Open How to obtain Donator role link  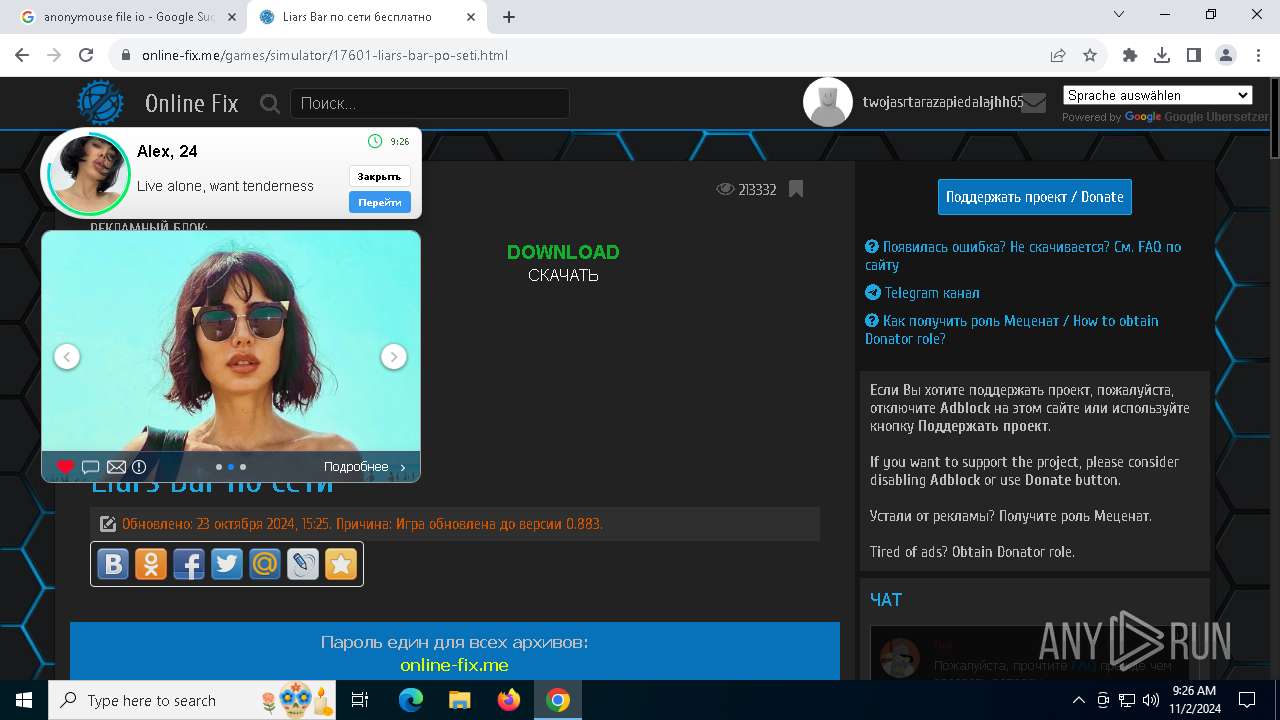pyautogui.click(x=1012, y=330)
